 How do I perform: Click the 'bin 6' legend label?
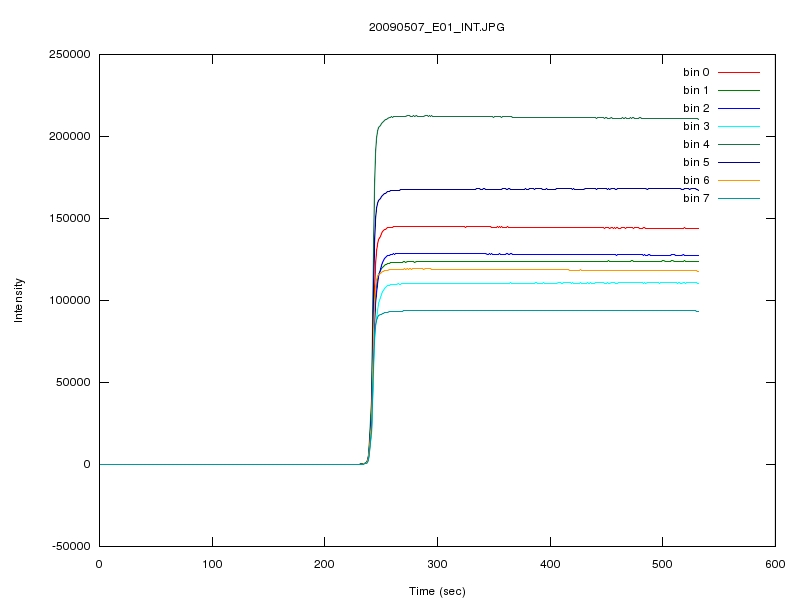pos(696,180)
